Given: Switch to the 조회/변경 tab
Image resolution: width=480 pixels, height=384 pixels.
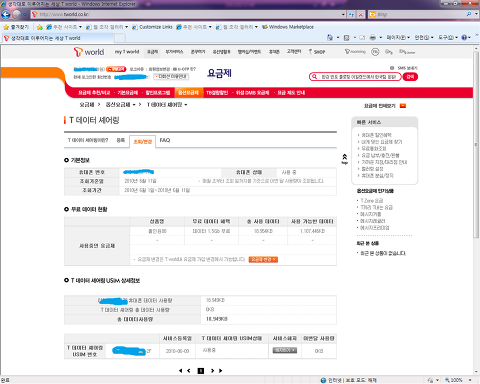Looking at the screenshot, I should [143, 141].
